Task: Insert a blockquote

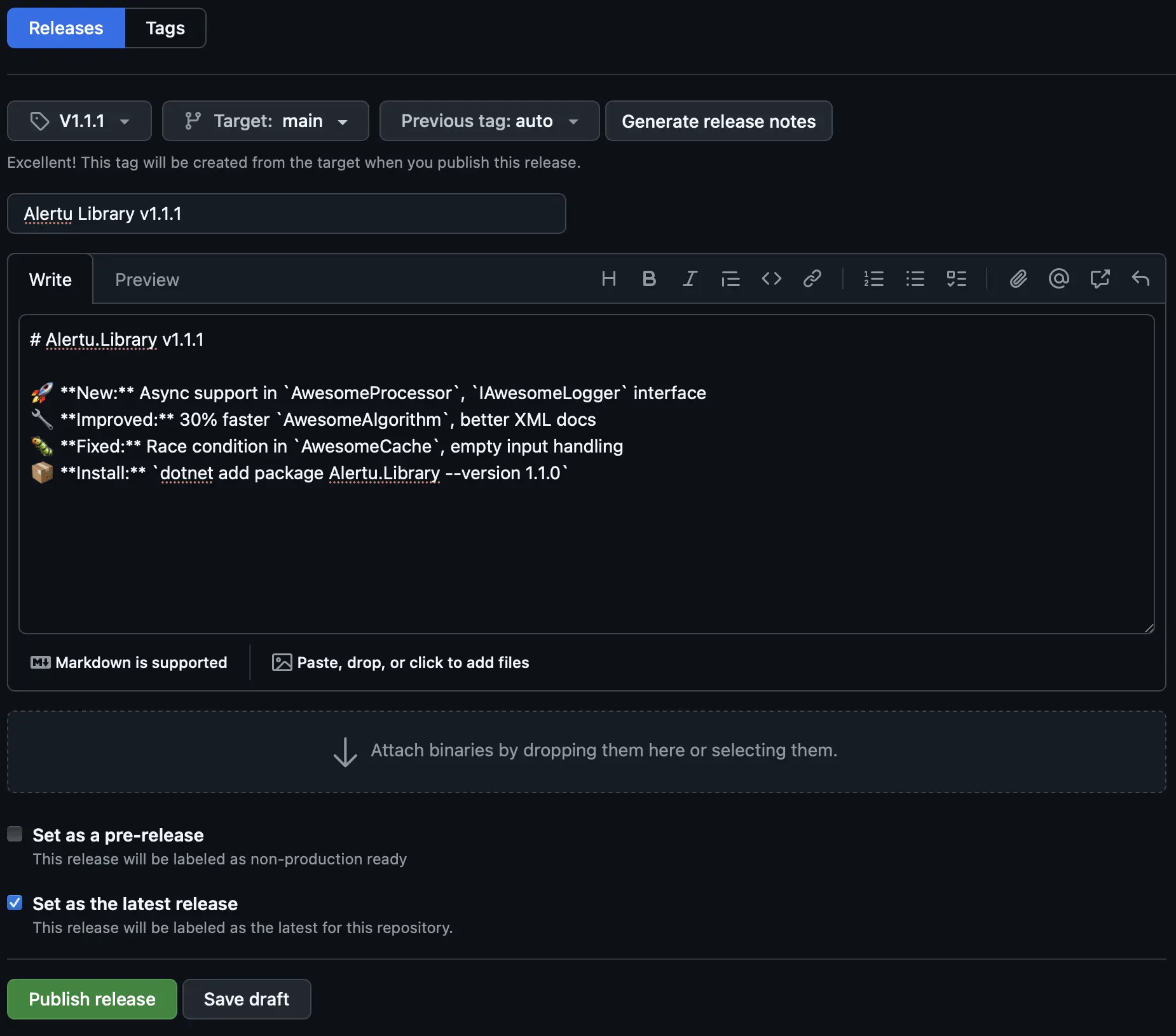Action: coord(730,278)
